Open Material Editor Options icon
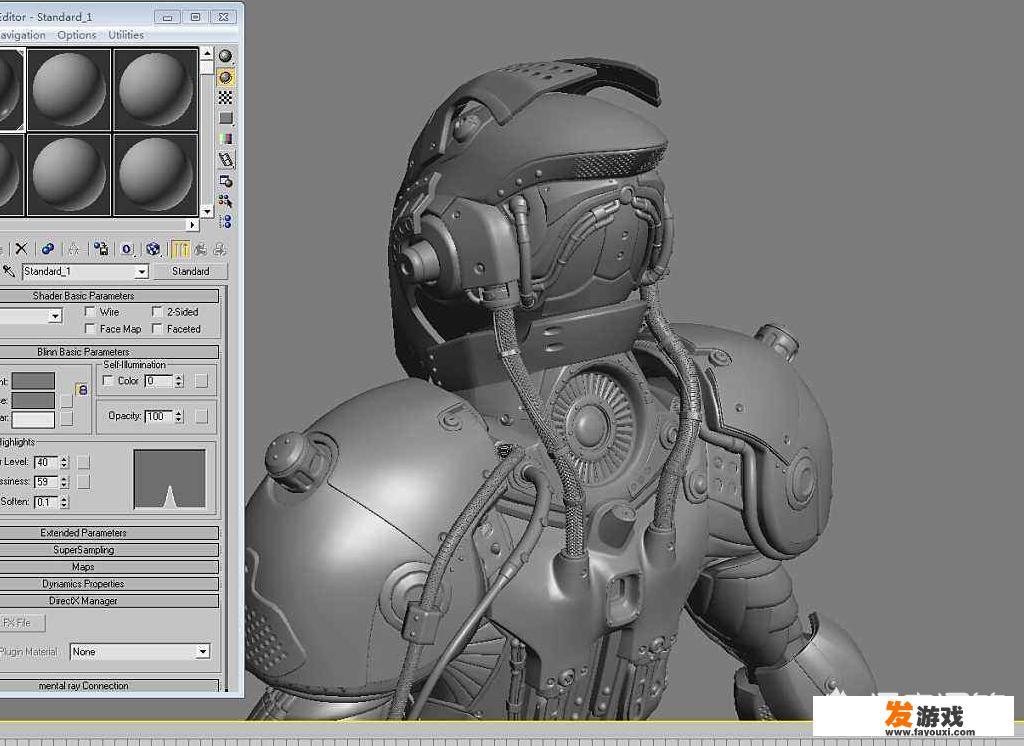 [x=226, y=181]
